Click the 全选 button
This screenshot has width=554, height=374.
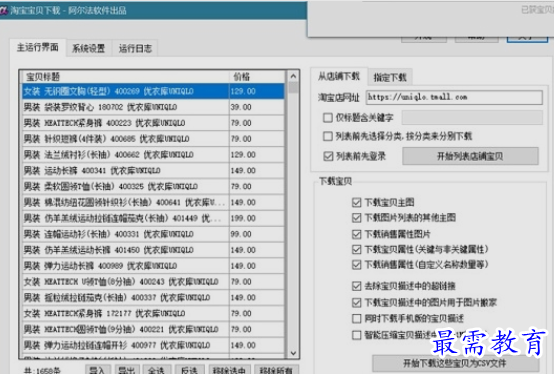click(x=157, y=369)
